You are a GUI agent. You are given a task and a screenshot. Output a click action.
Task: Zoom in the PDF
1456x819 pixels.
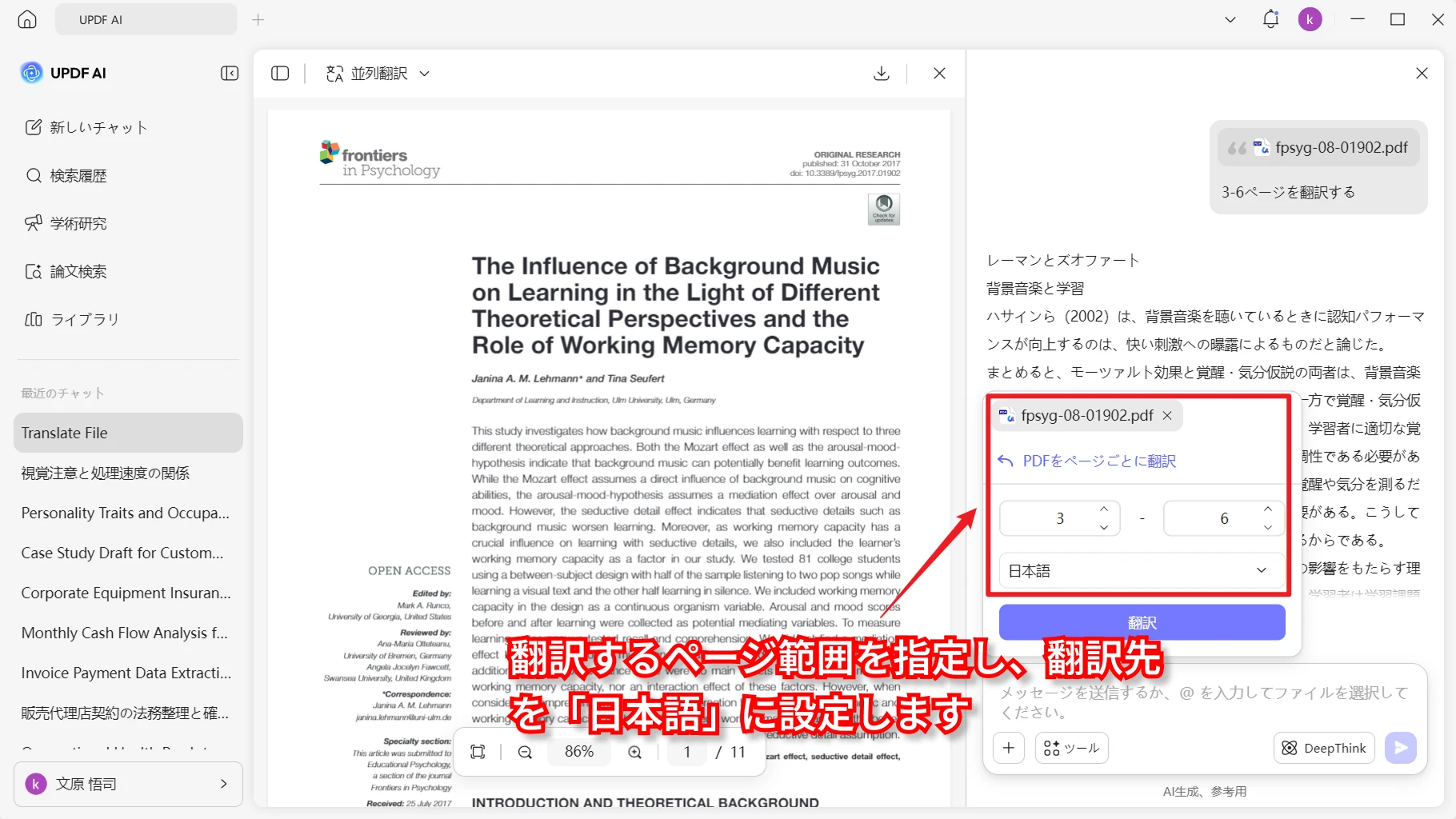tap(634, 752)
